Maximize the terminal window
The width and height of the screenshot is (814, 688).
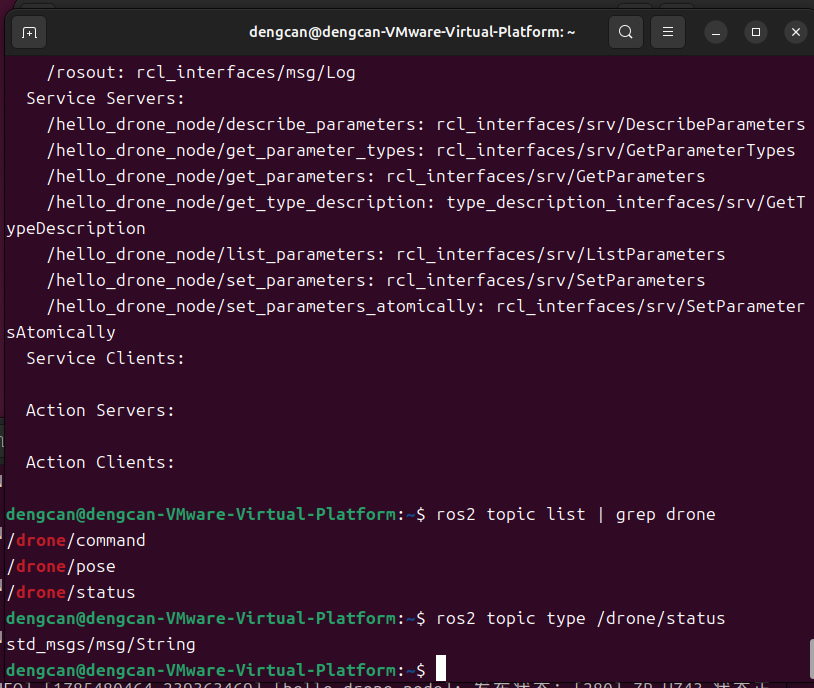756,32
